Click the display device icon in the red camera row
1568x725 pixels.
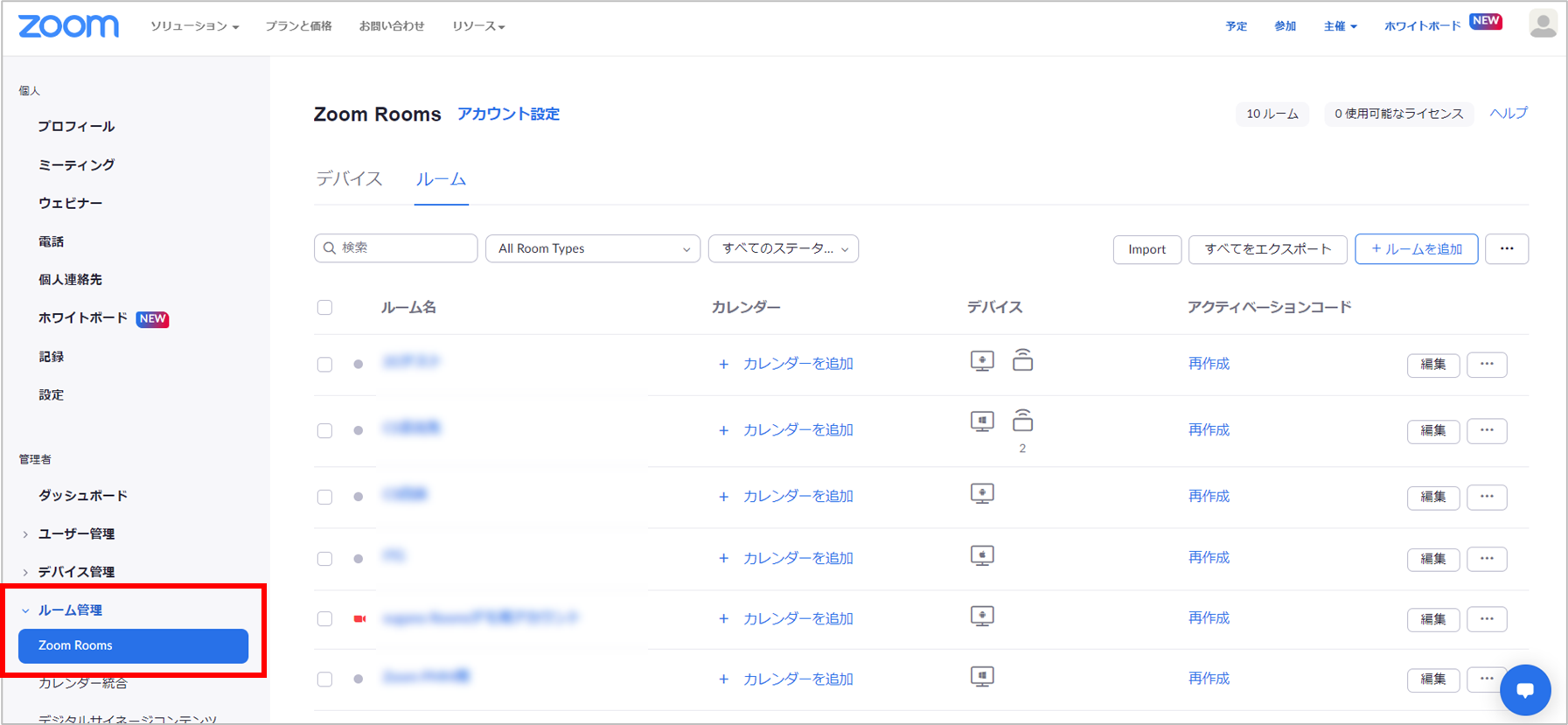point(982,617)
